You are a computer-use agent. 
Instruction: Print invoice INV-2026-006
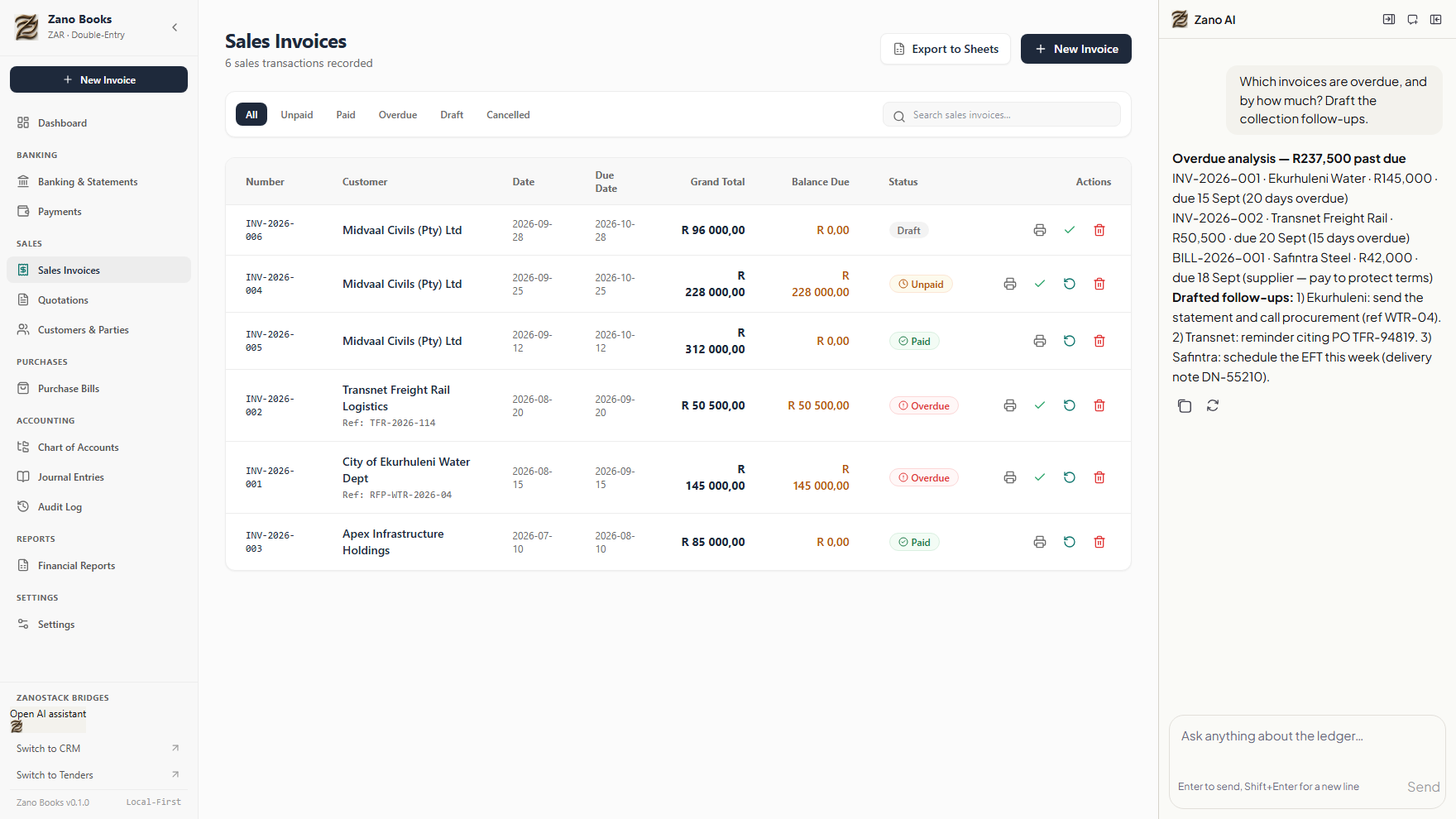point(1040,230)
